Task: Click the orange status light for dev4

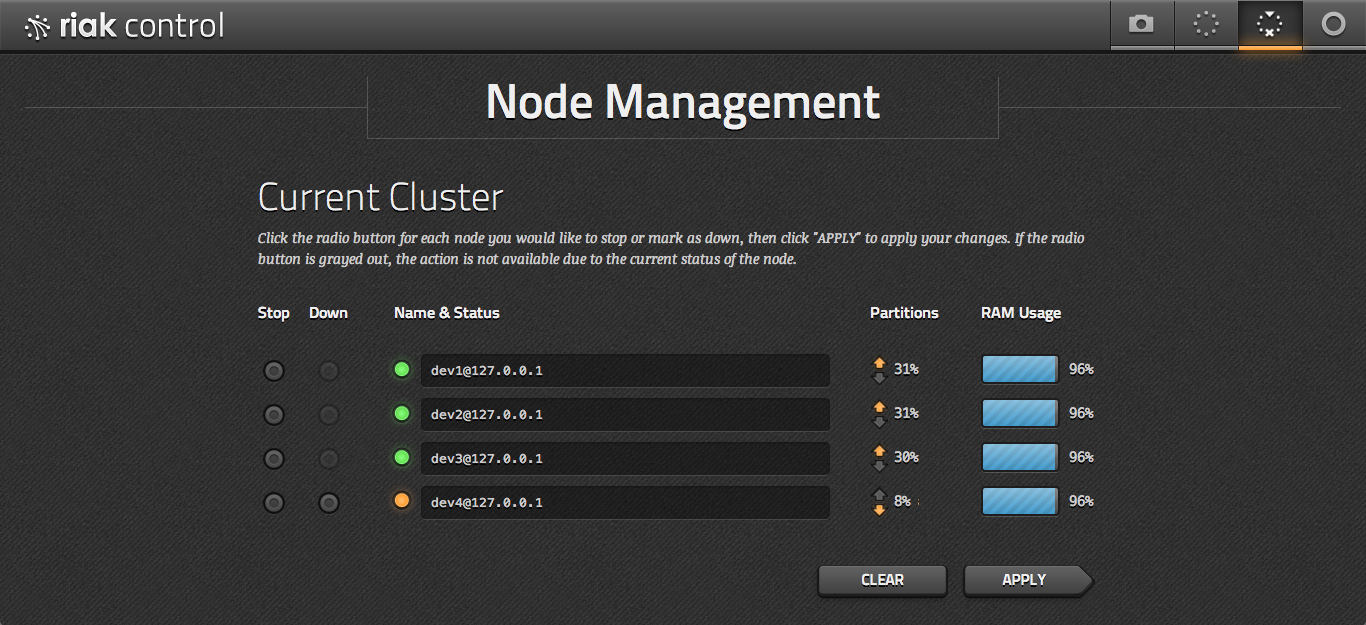Action: click(x=402, y=502)
